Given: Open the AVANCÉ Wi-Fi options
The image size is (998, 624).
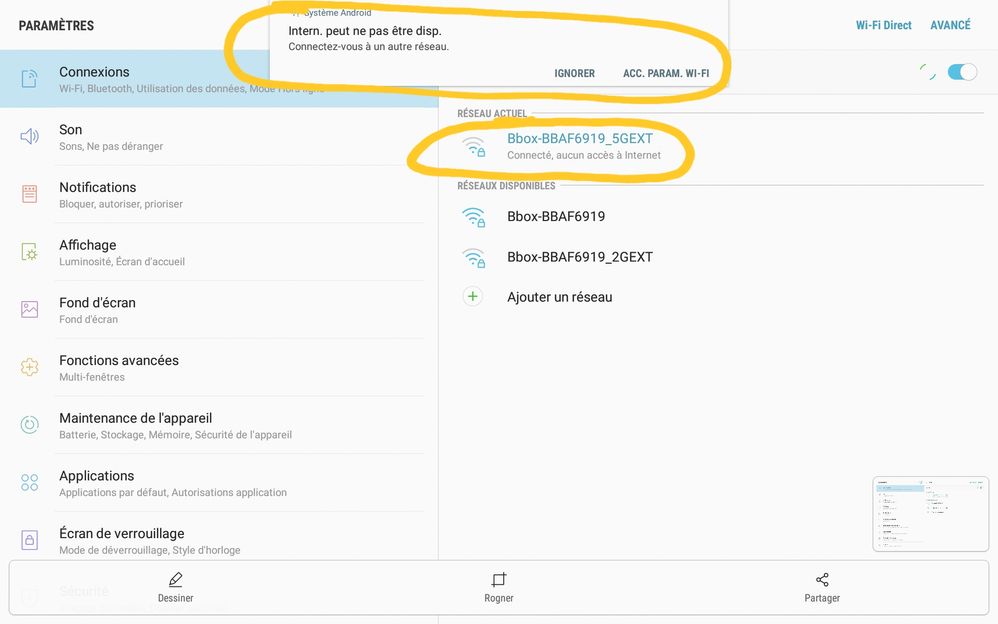Looking at the screenshot, I should (x=950, y=25).
